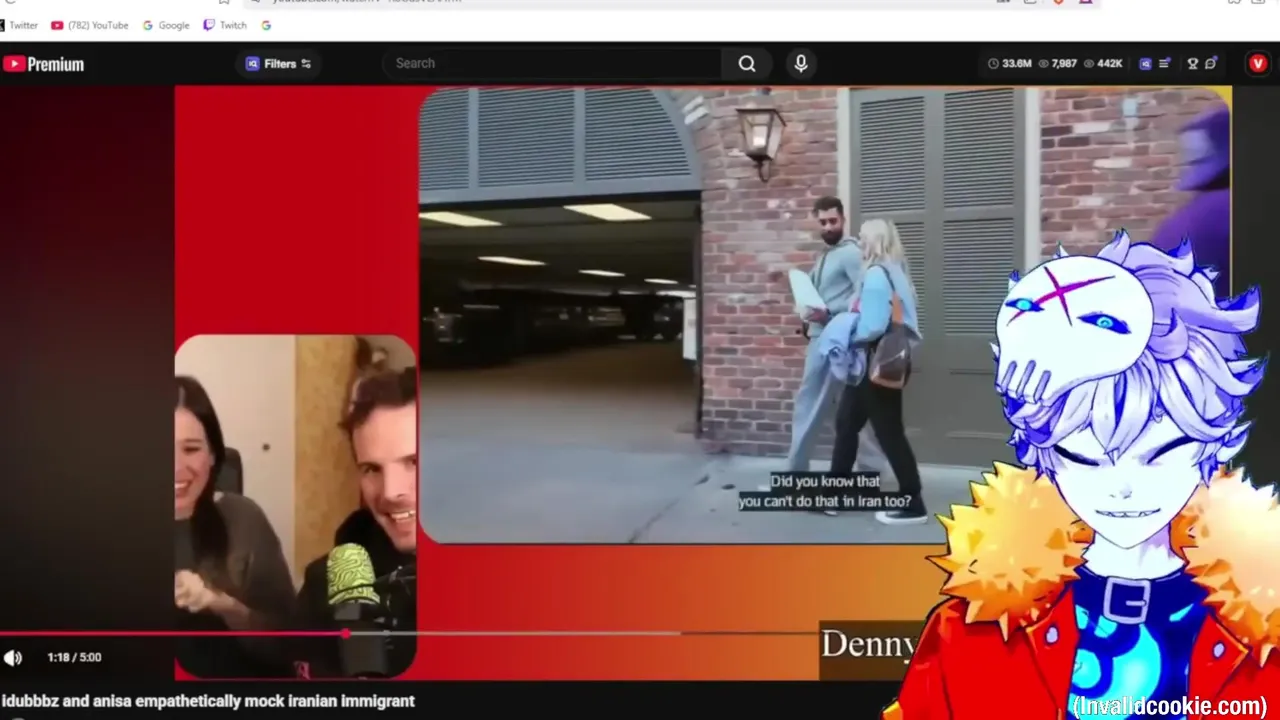Mute the video with speaker icon

point(13,657)
